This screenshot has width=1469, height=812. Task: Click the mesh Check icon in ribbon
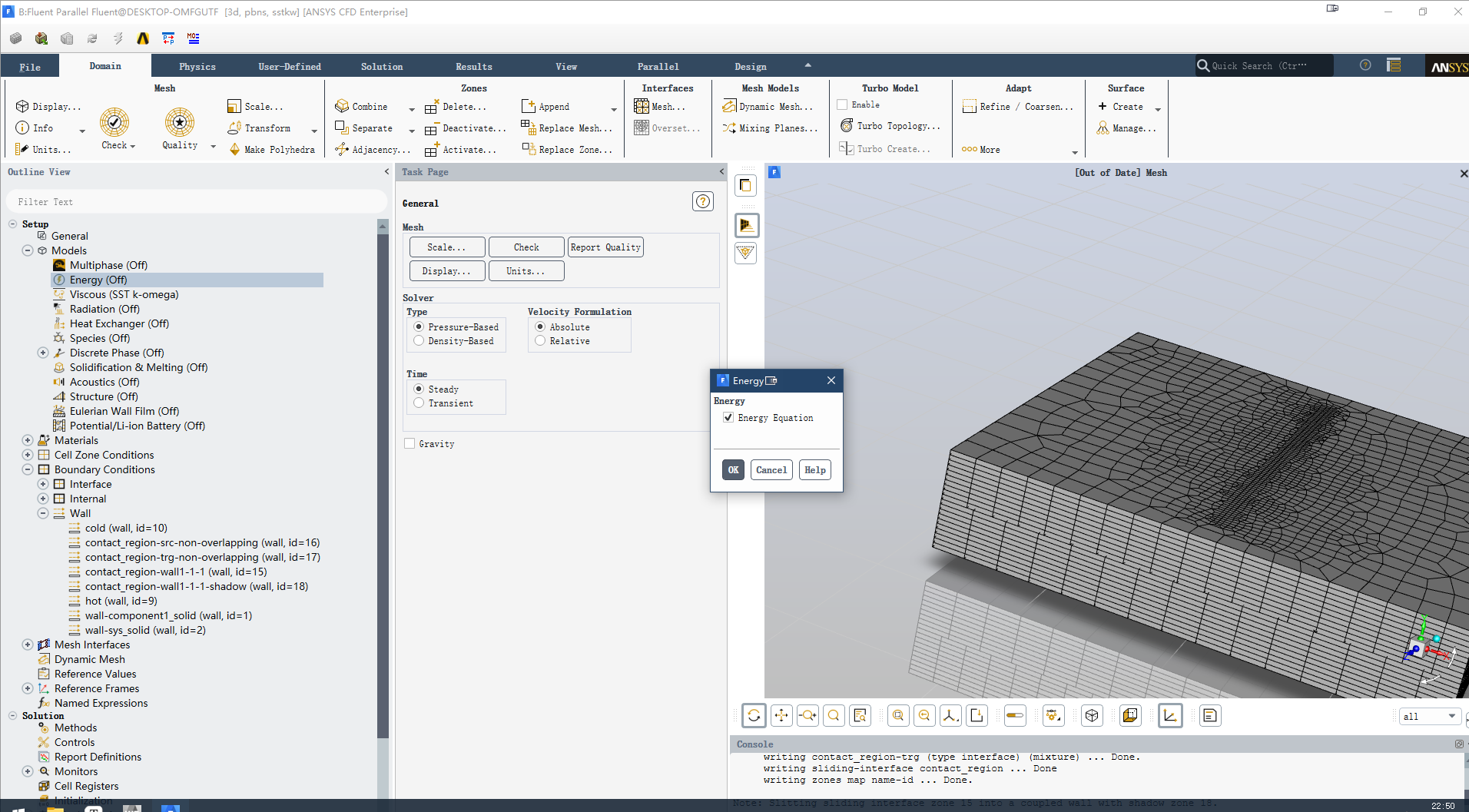coord(114,122)
